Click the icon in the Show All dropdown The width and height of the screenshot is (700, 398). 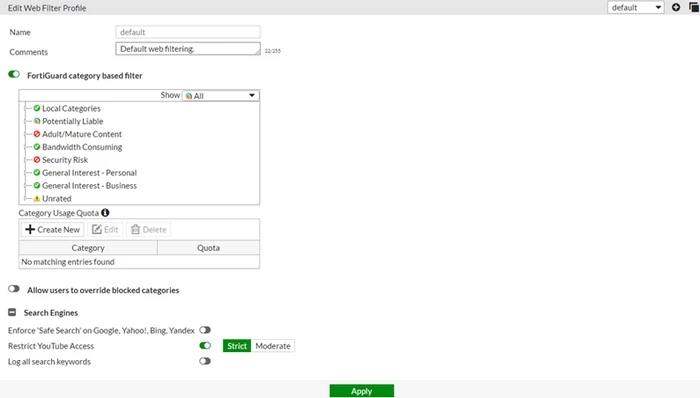(189, 96)
